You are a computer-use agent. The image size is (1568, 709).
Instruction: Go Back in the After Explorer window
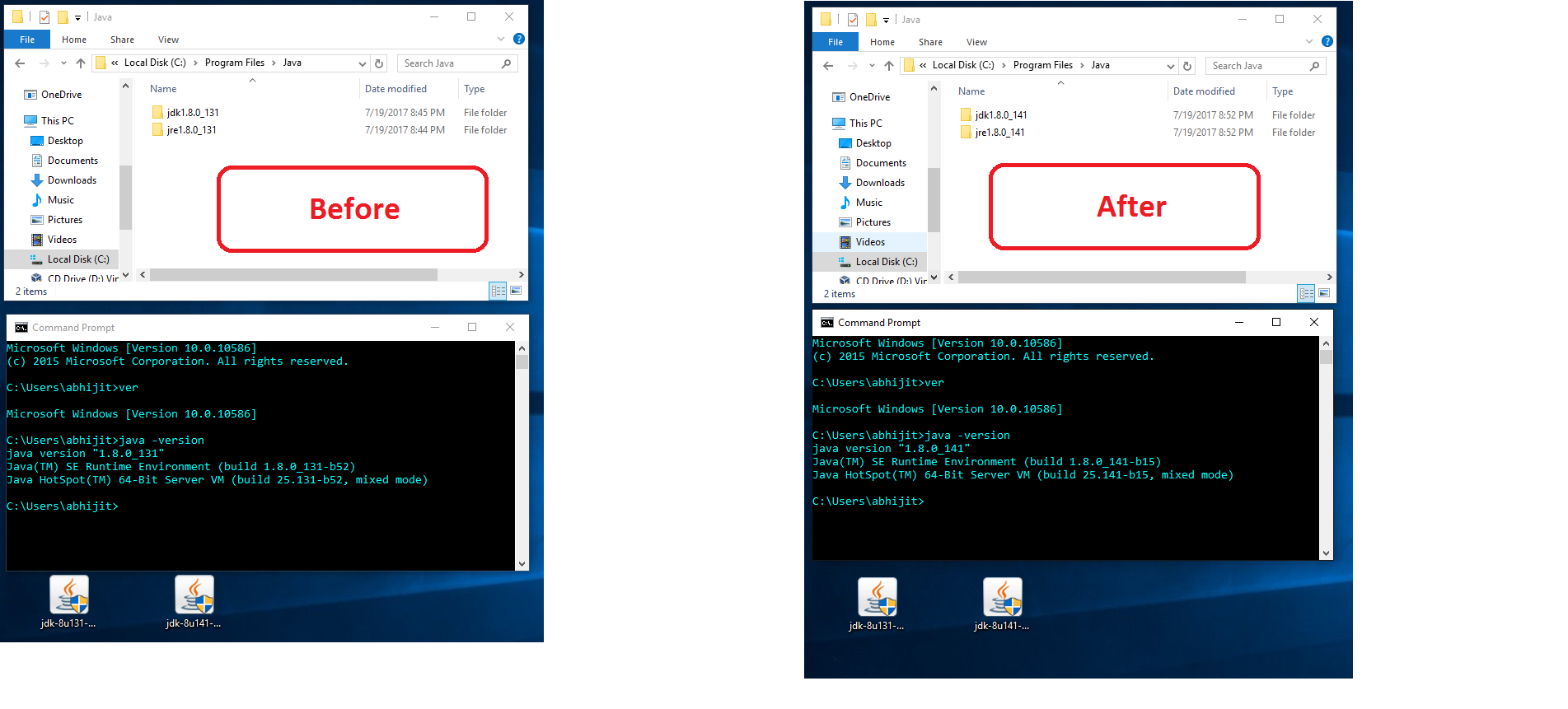click(829, 66)
